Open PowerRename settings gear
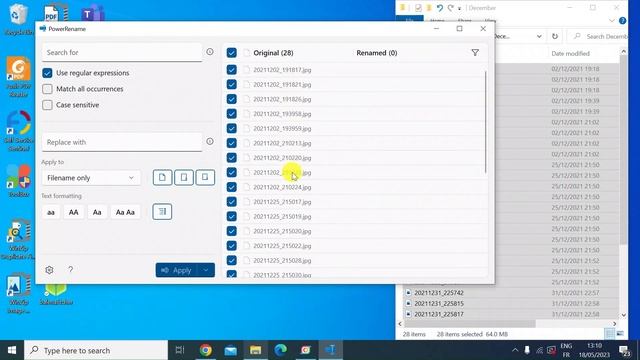The image size is (640, 360). click(x=49, y=270)
